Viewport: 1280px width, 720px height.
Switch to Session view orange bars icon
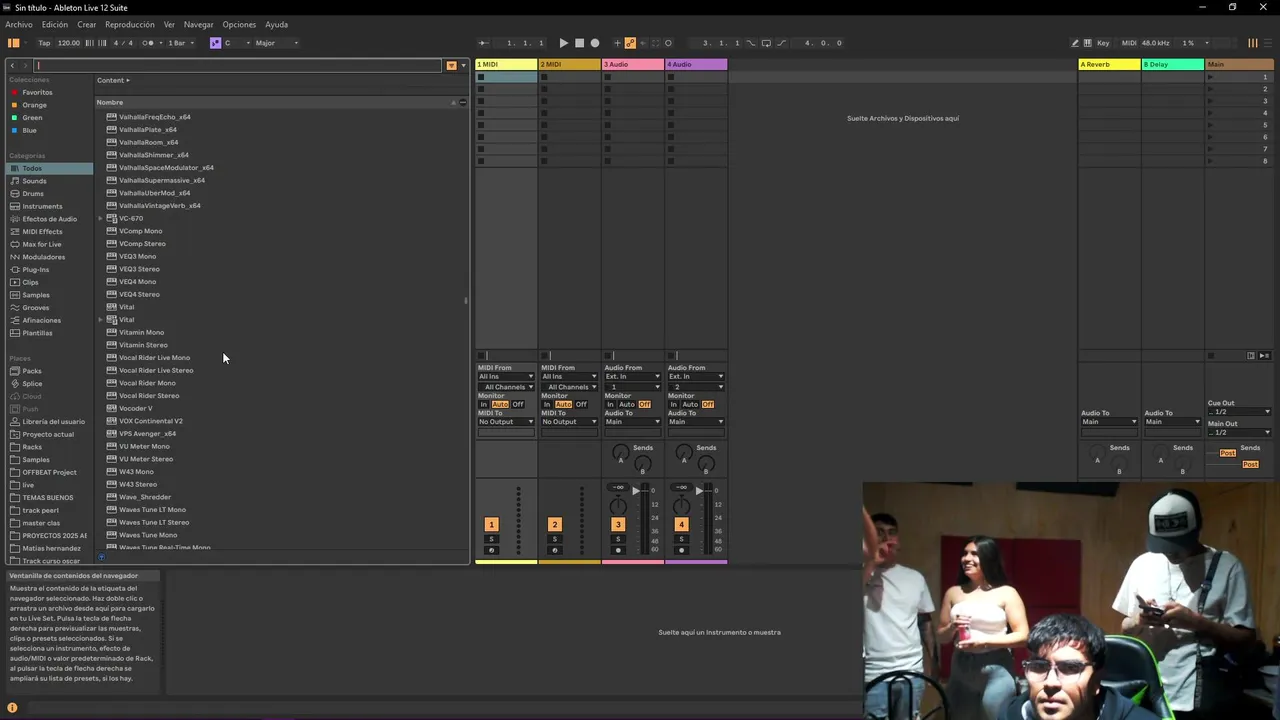pyautogui.click(x=1253, y=43)
